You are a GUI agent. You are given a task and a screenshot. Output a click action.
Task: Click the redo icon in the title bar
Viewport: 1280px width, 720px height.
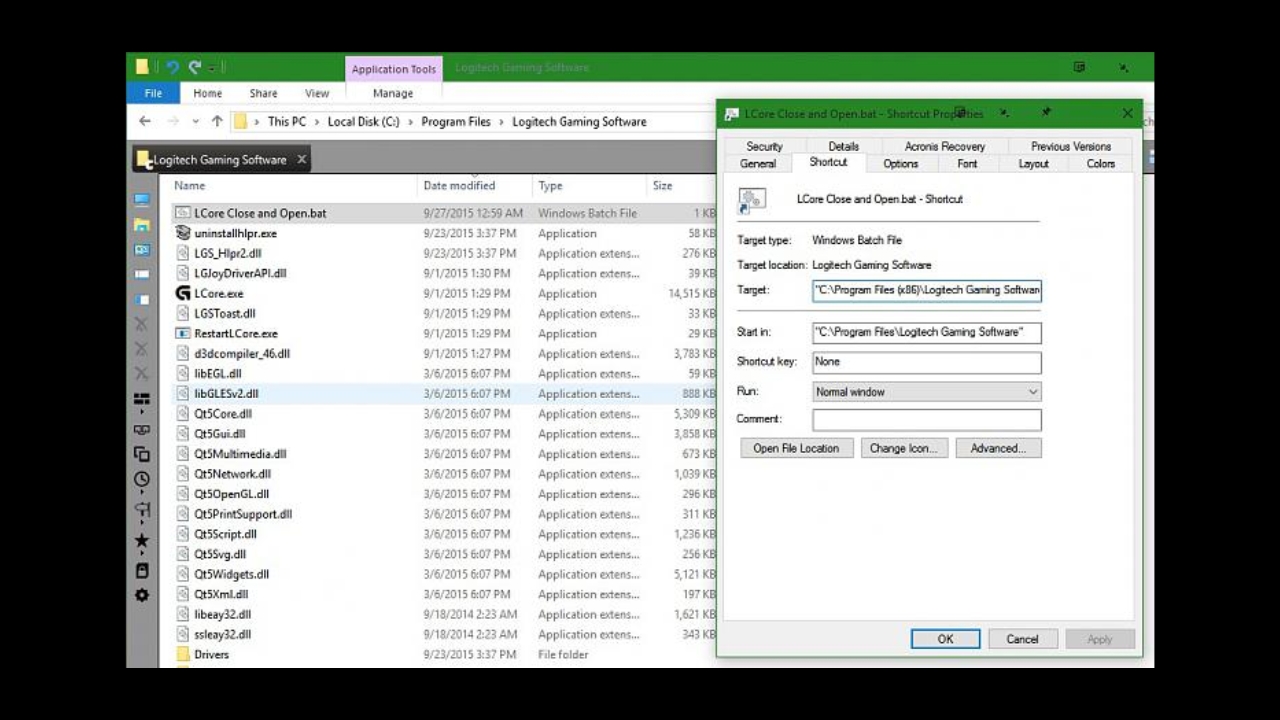(195, 67)
